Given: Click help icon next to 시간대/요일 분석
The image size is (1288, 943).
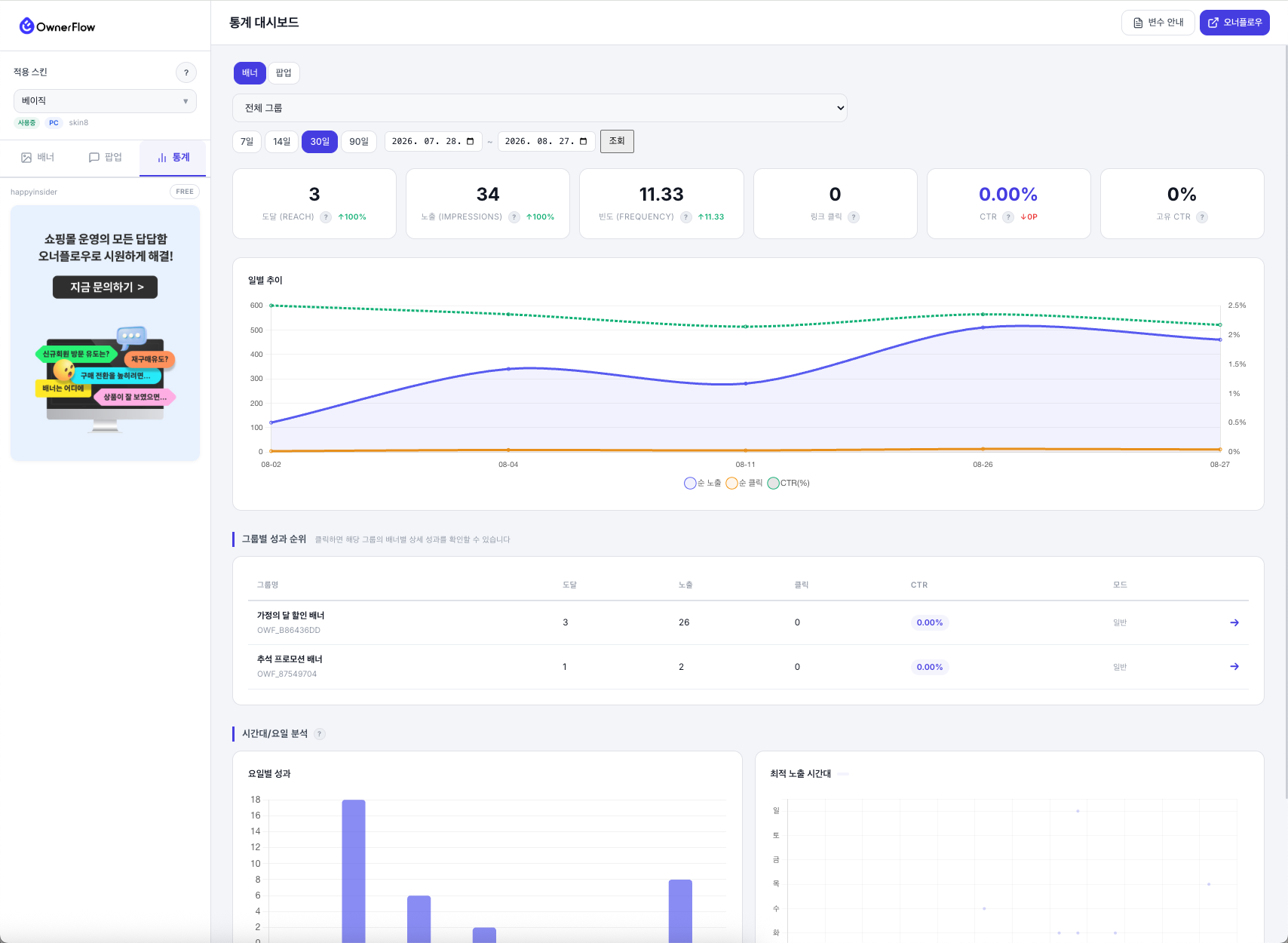Looking at the screenshot, I should point(320,734).
